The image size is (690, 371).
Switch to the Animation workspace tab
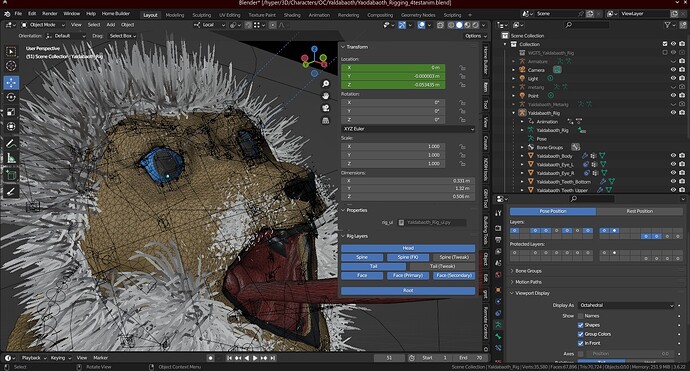coord(319,15)
